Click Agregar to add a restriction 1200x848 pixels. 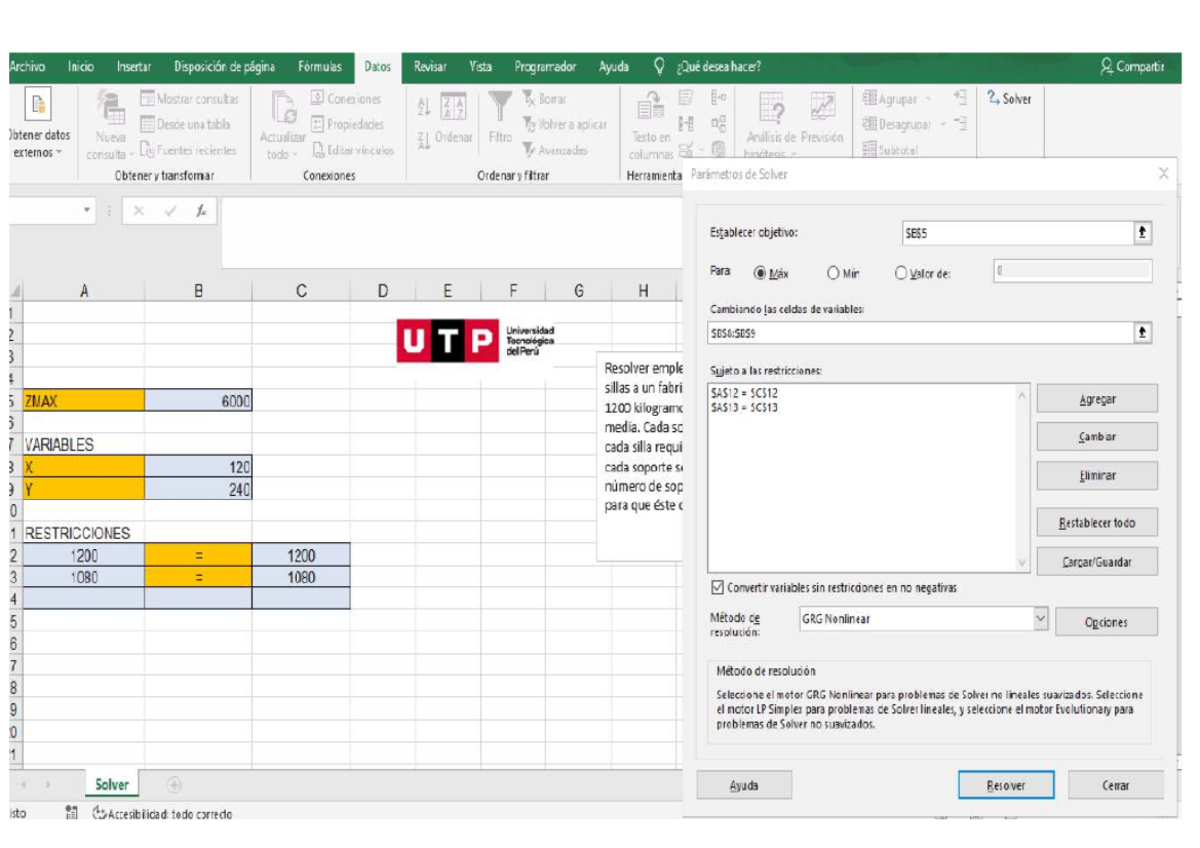click(1102, 397)
